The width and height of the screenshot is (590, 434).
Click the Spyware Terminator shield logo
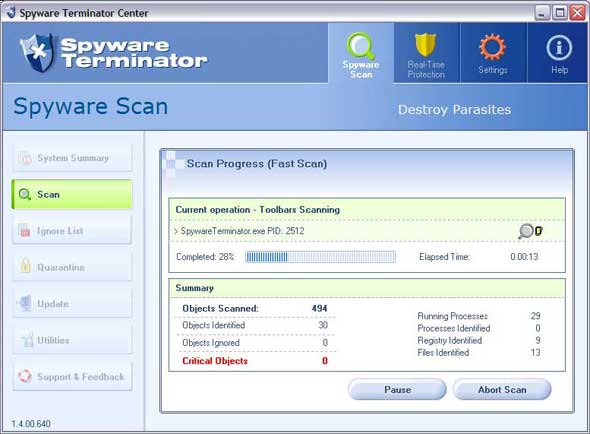pos(37,53)
